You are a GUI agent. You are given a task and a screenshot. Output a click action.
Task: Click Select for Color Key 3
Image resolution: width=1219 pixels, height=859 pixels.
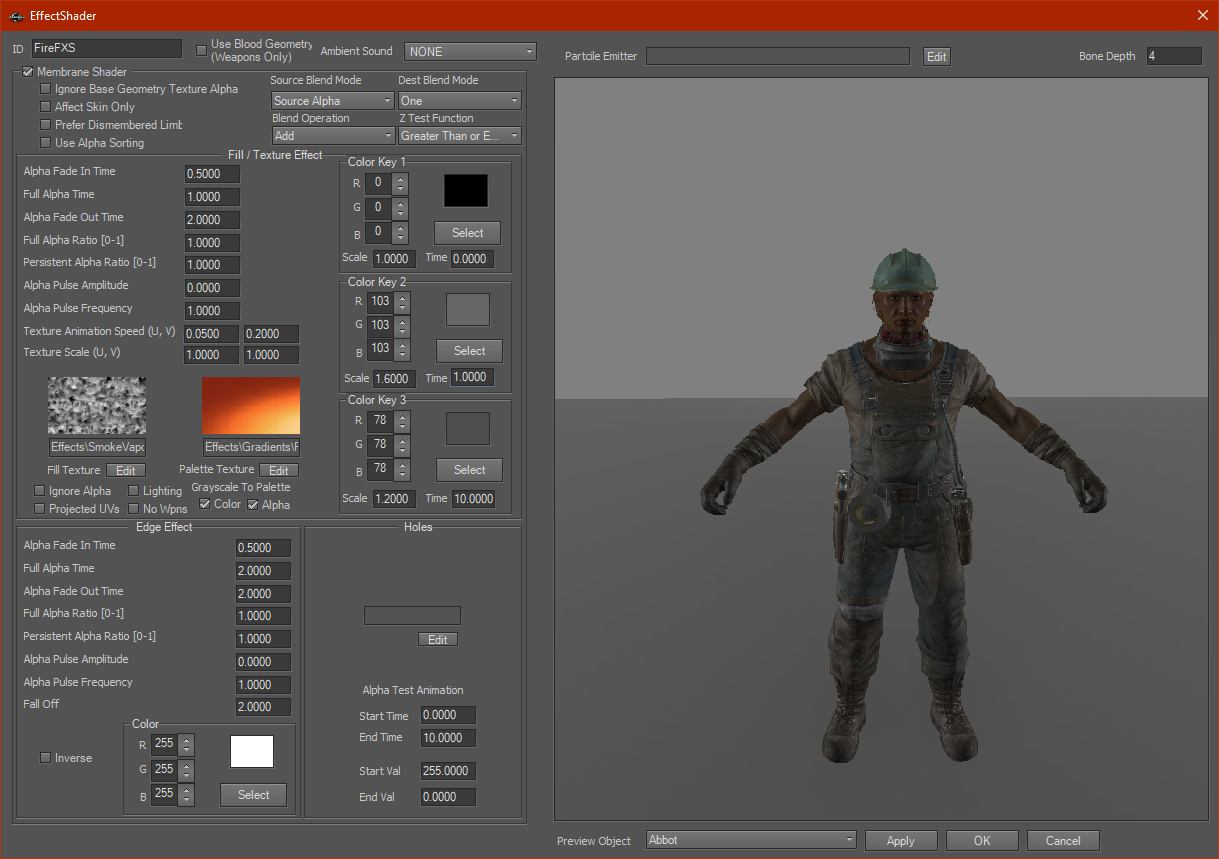(469, 470)
